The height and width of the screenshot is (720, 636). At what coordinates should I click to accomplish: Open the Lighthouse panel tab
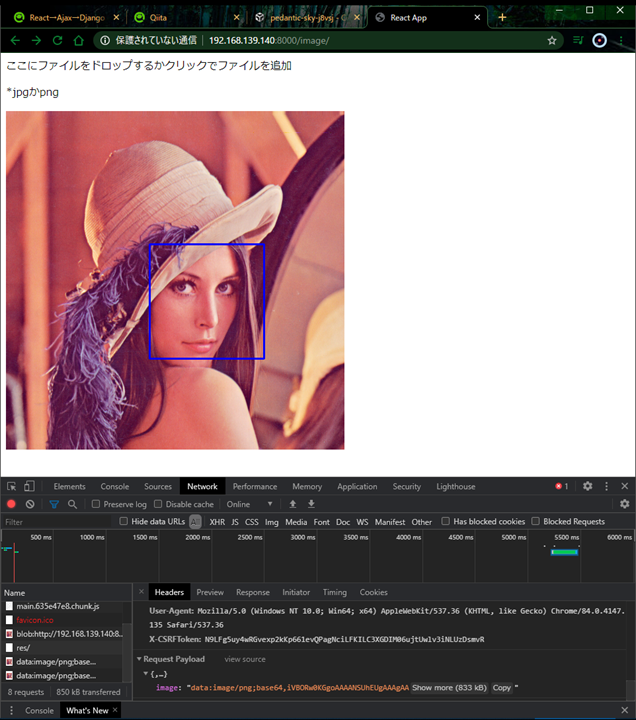pos(456,486)
